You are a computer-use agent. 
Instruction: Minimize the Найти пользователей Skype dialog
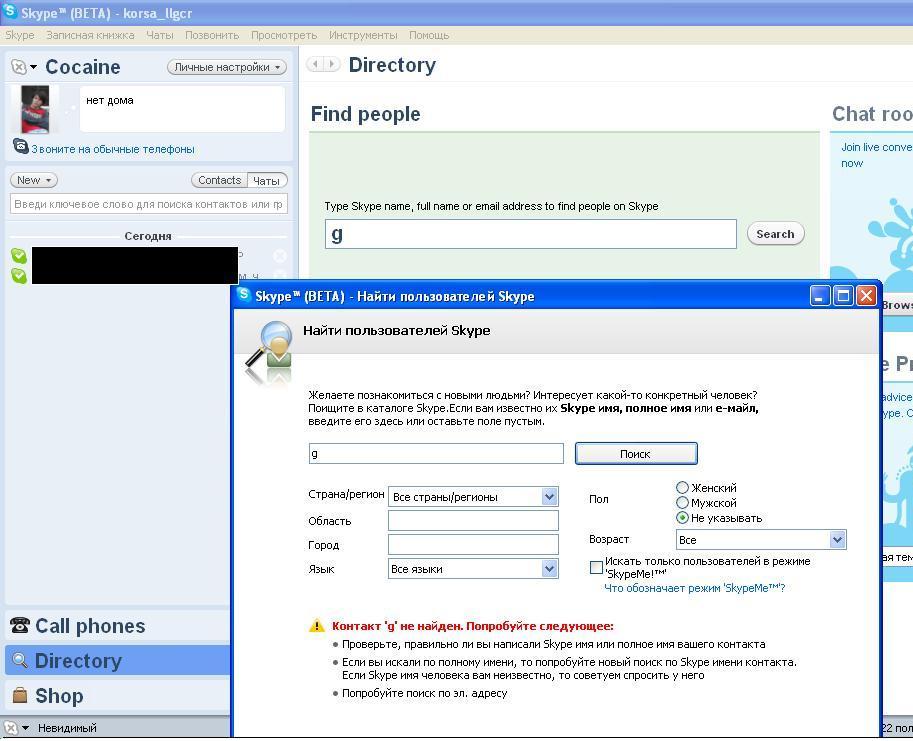click(x=819, y=296)
